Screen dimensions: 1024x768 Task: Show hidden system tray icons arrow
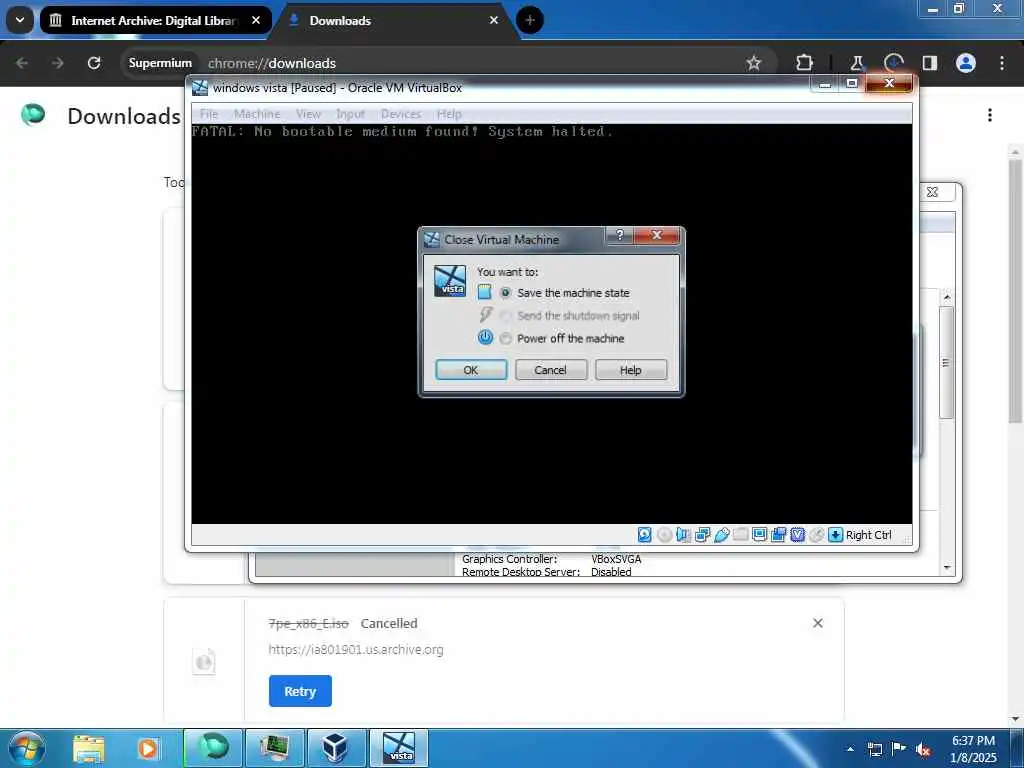coord(850,749)
